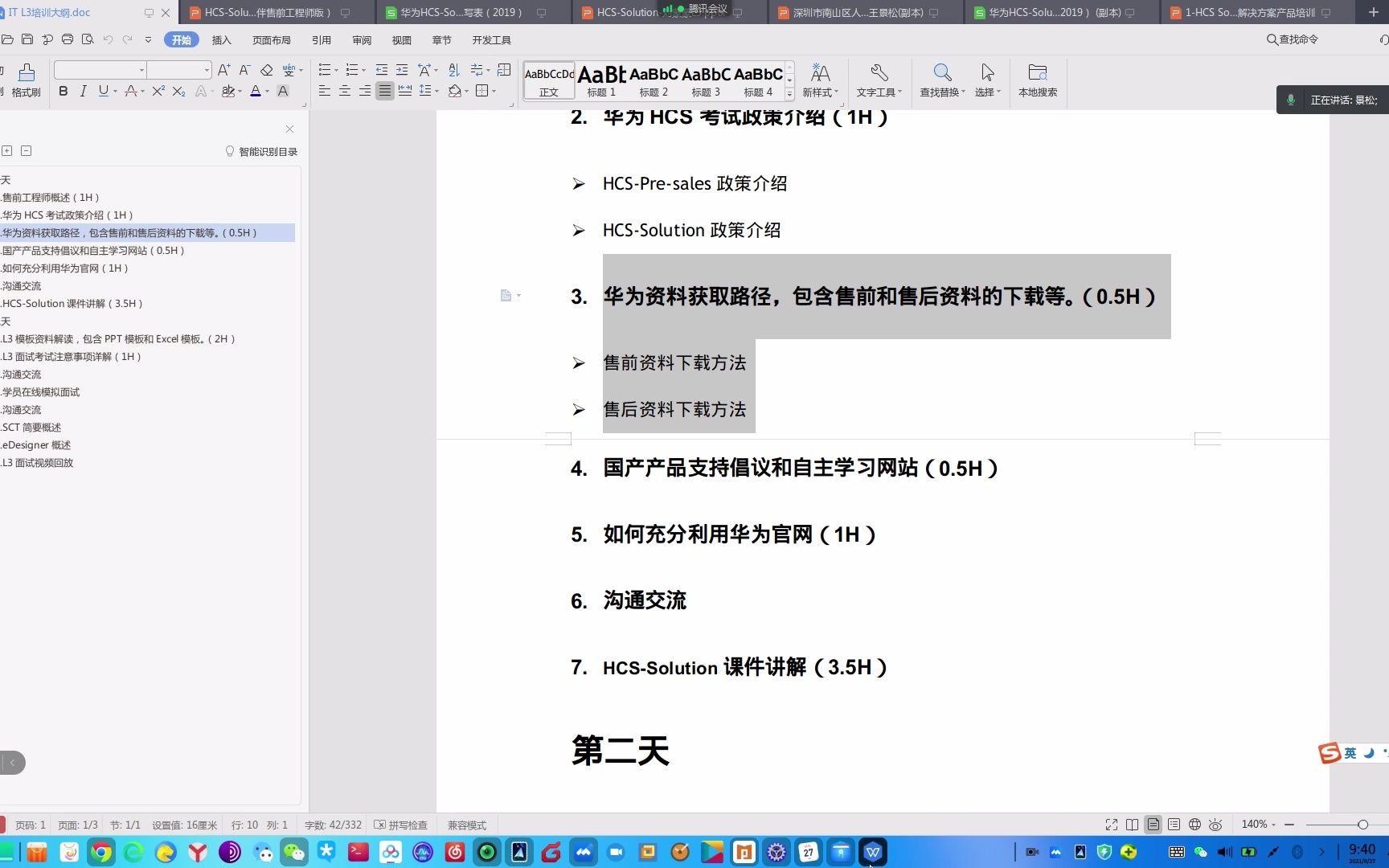
Task: Toggle eye protection mode icon
Action: tap(1215, 825)
